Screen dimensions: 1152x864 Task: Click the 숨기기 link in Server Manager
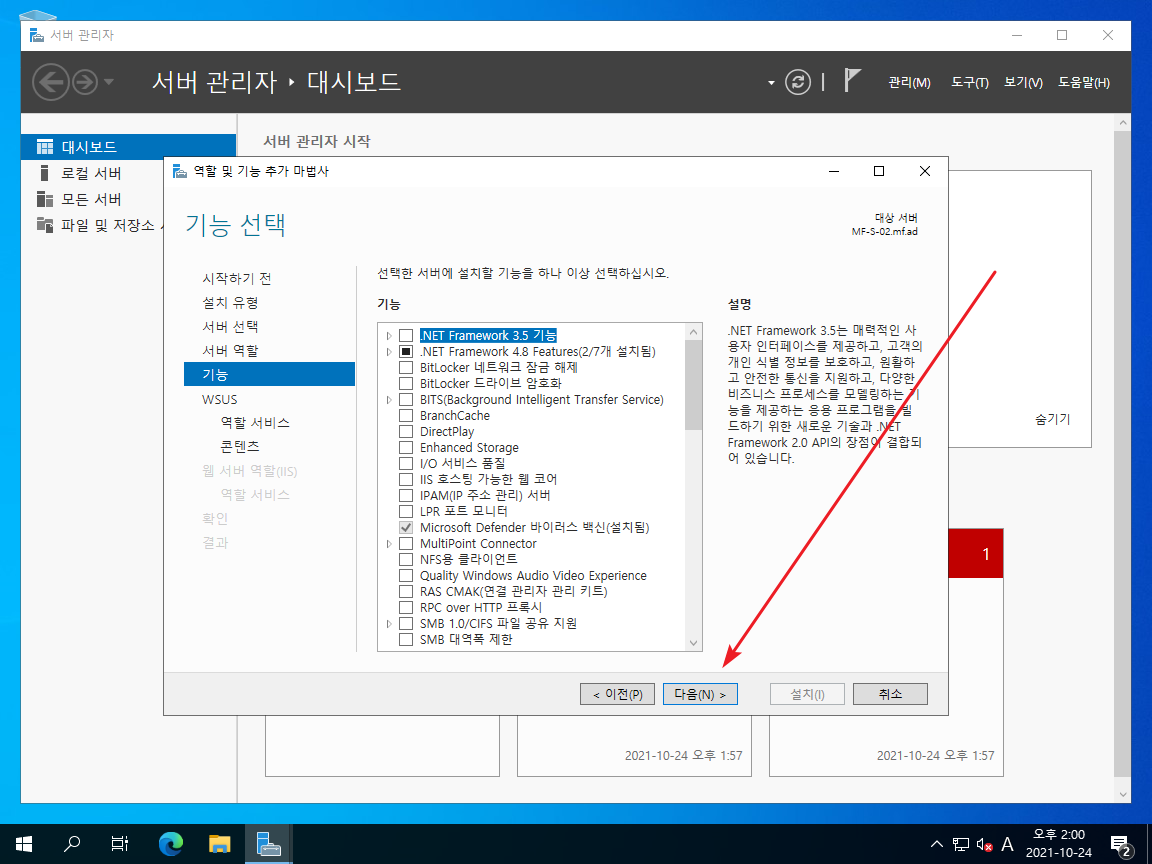click(1053, 420)
